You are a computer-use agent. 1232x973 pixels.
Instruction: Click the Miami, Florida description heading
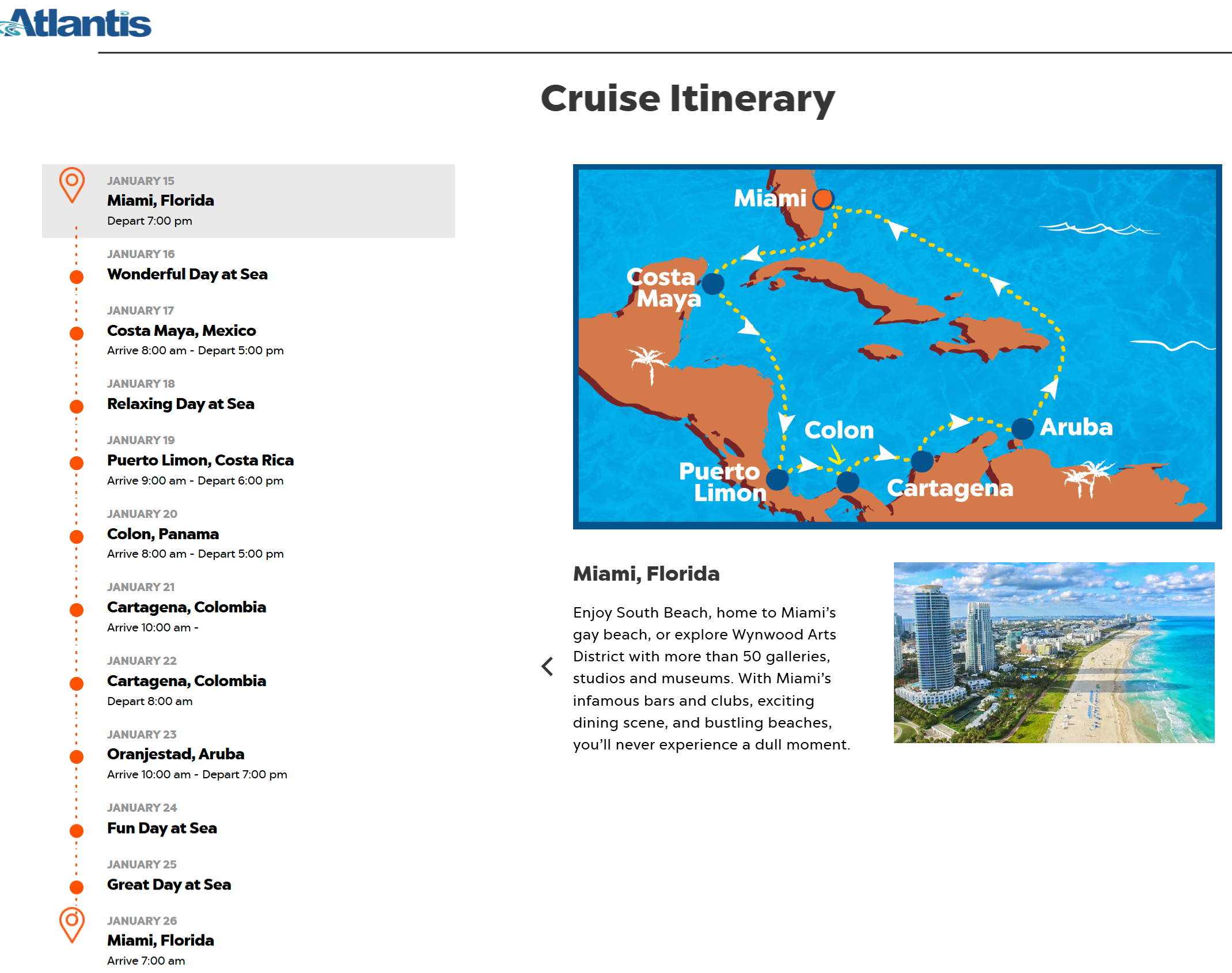coord(646,574)
